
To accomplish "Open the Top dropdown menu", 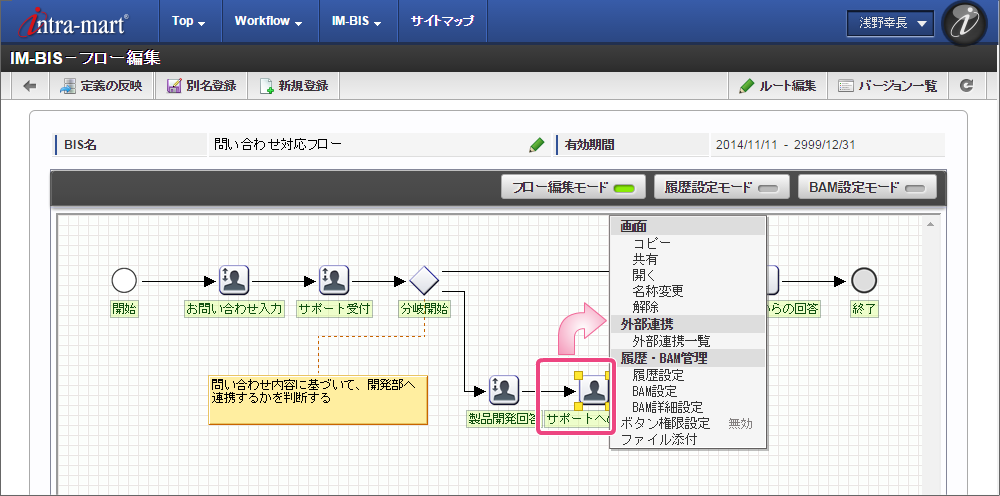I will pos(189,21).
